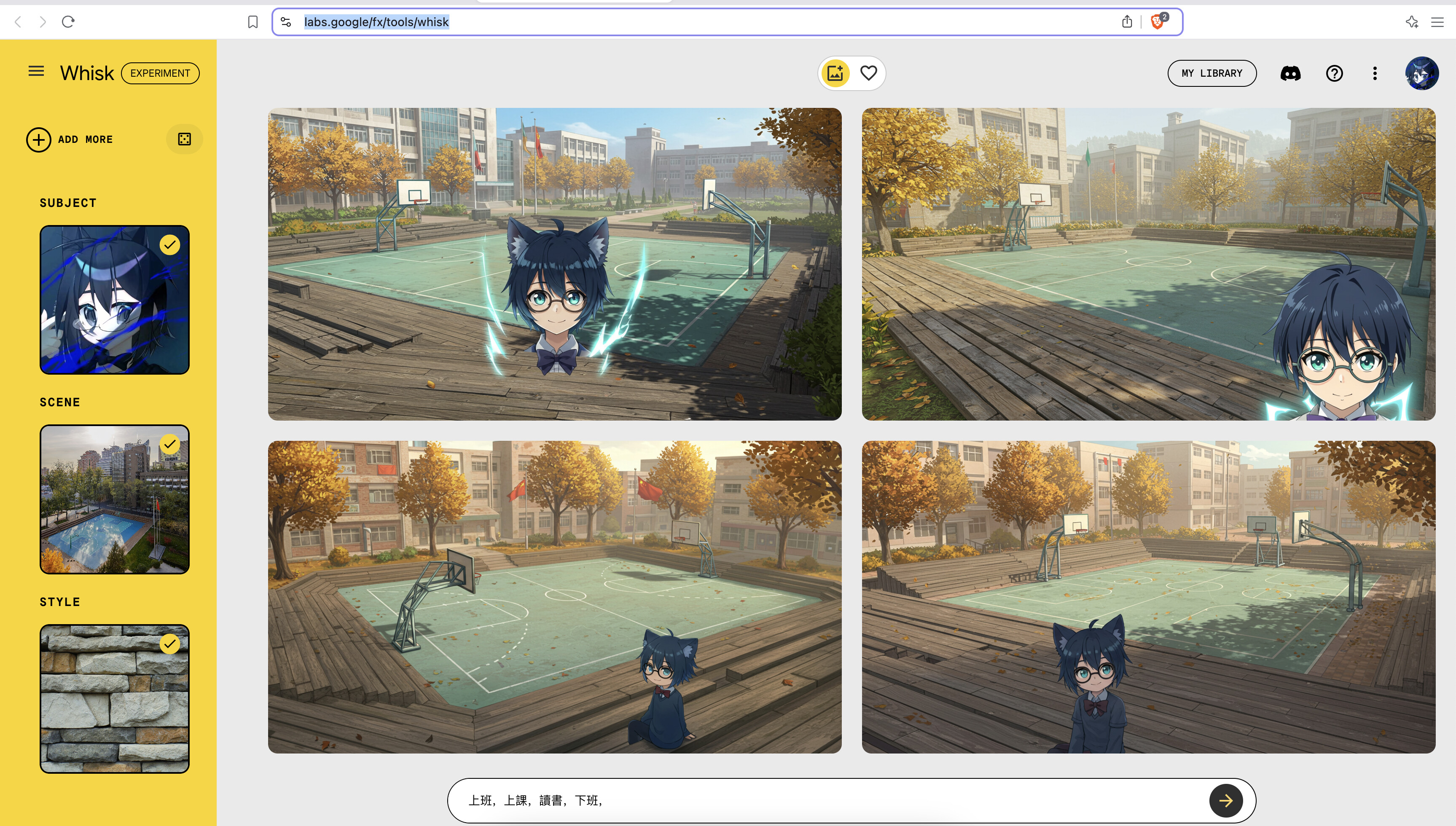The image size is (1456, 826).
Task: Click the dice icon to randomize inputs
Action: (184, 139)
